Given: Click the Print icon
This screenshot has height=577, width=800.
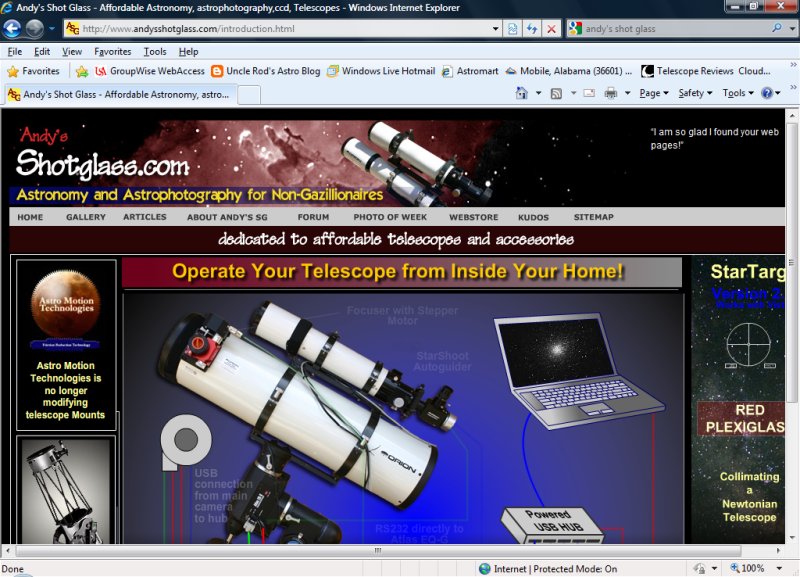Looking at the screenshot, I should tap(611, 93).
